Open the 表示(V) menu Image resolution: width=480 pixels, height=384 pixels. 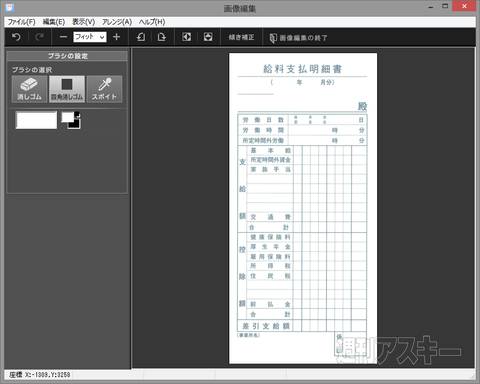pyautogui.click(x=84, y=22)
